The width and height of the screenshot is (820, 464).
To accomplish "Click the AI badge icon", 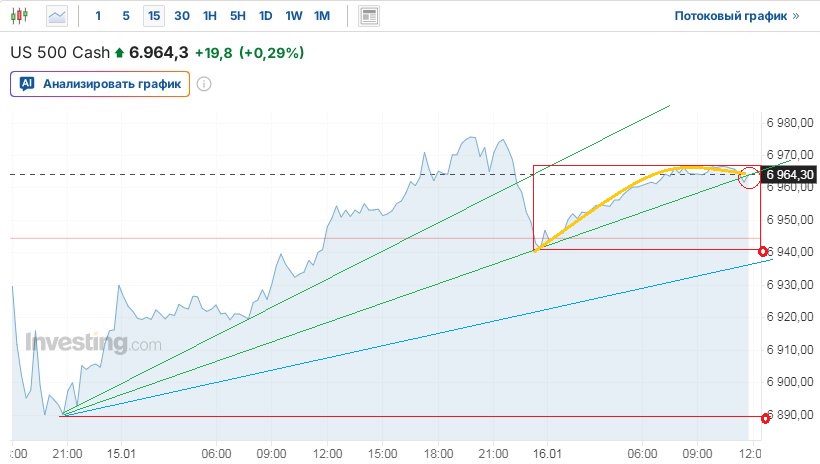I will tap(27, 84).
